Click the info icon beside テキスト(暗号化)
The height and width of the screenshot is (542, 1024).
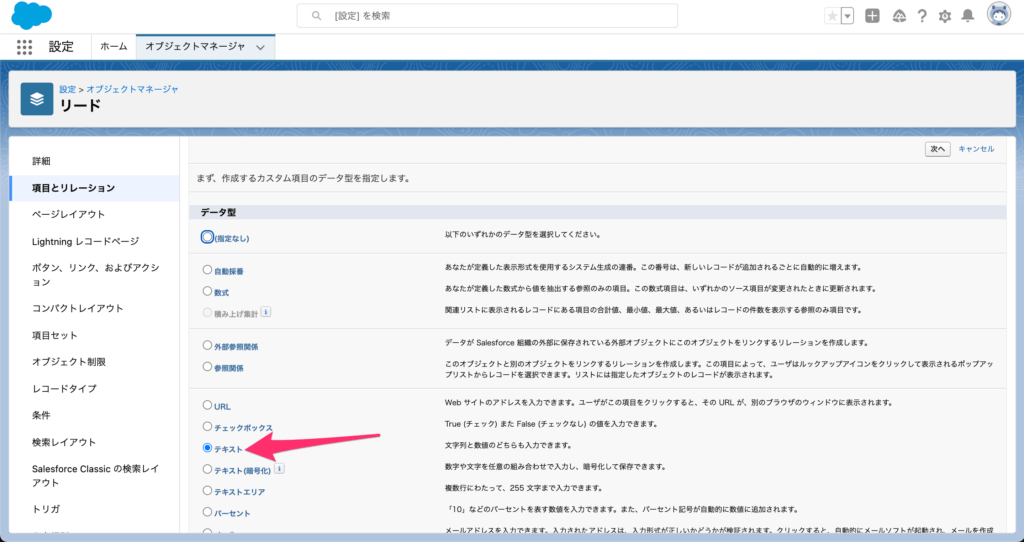pos(280,468)
